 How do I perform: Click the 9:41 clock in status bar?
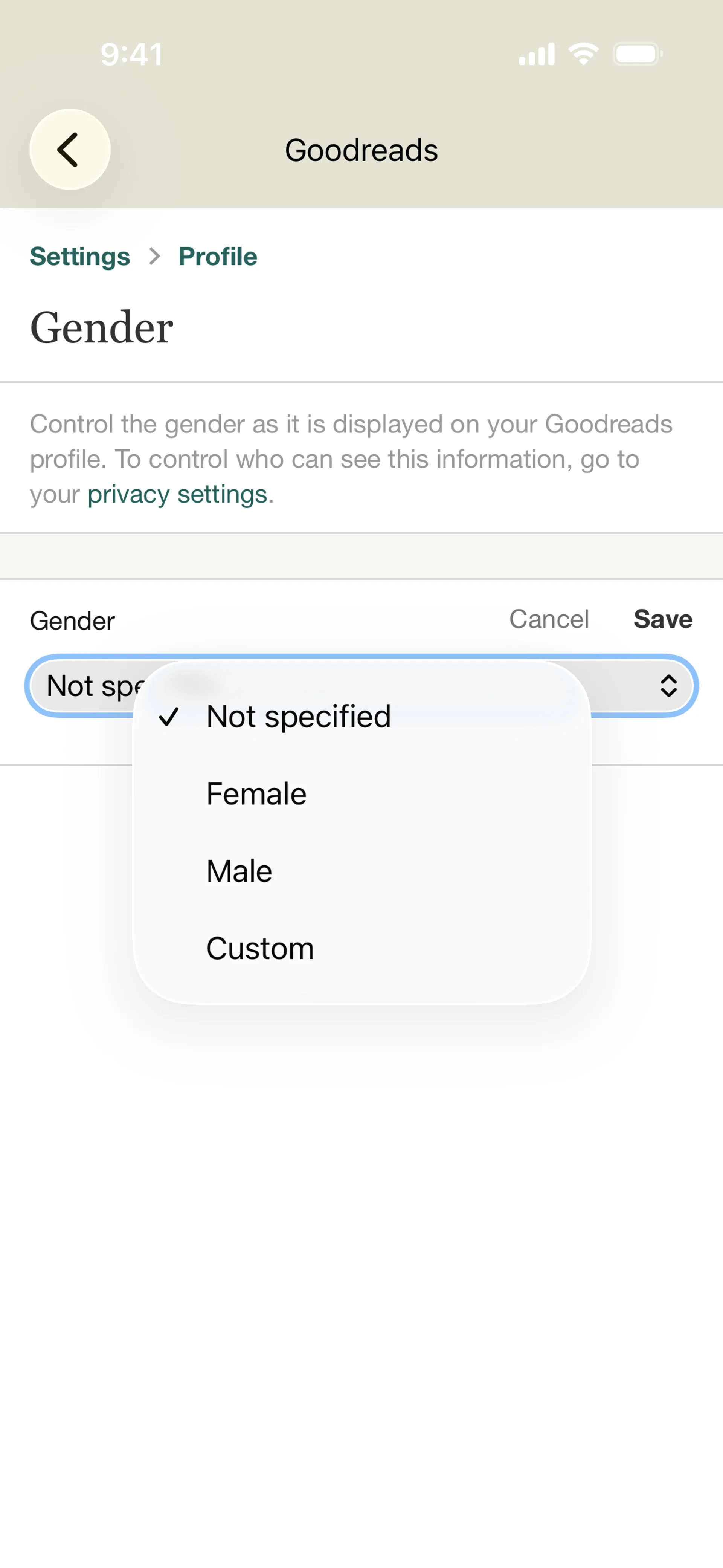pos(132,54)
